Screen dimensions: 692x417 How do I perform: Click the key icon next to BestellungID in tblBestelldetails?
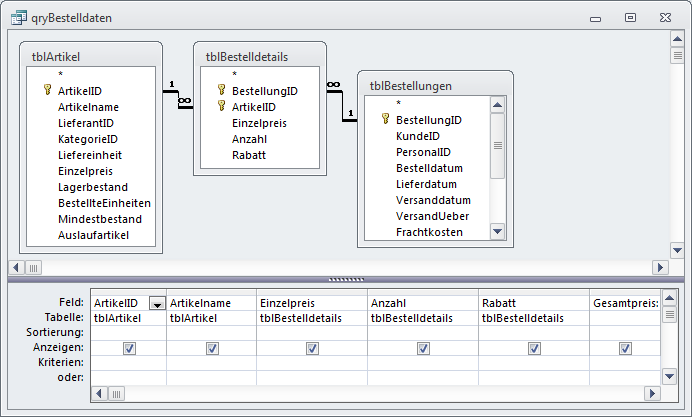[221, 90]
